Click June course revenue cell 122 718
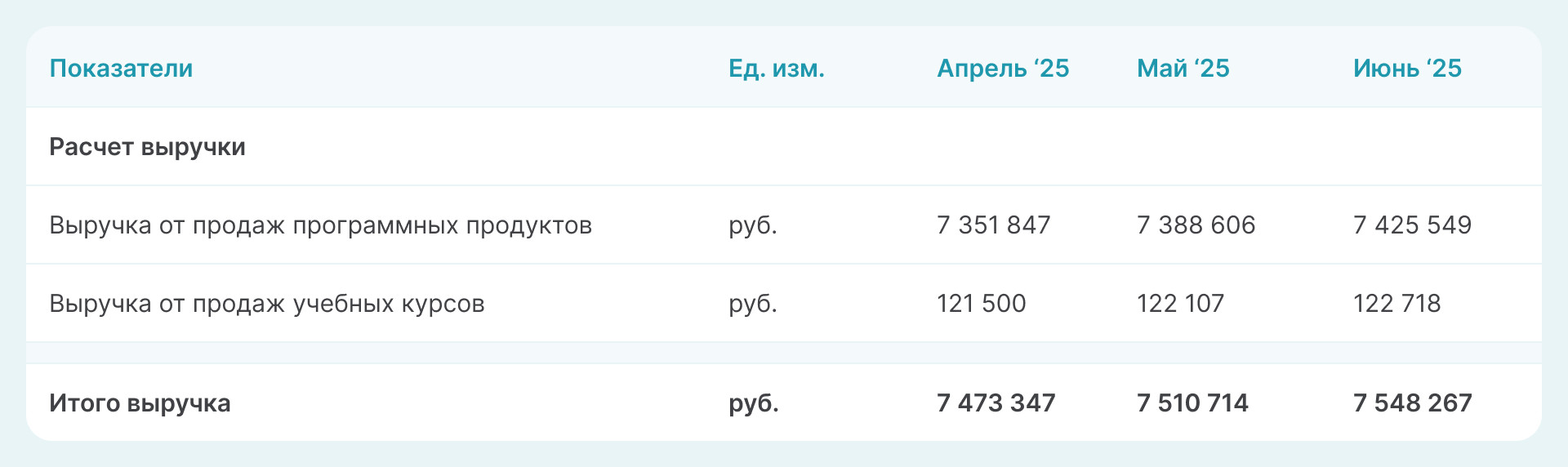This screenshot has width=1568, height=467. click(x=1396, y=304)
